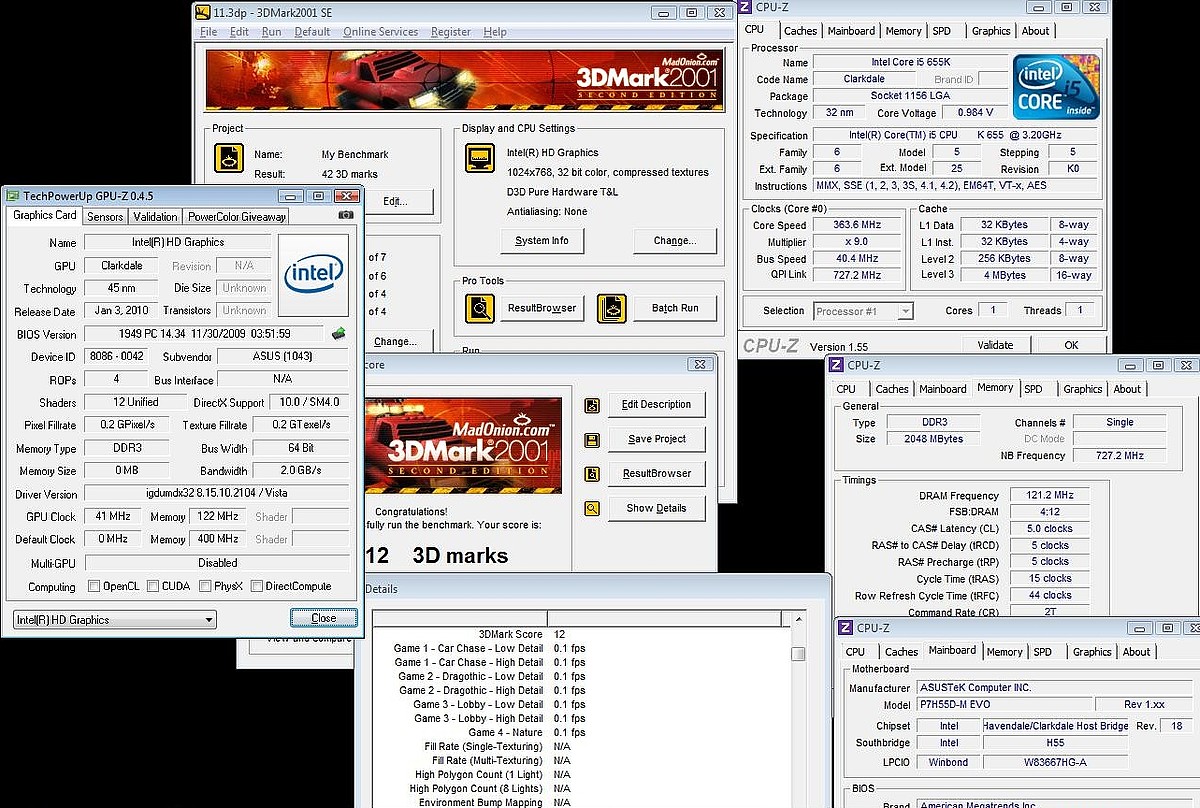The image size is (1200, 808).
Task: Open the Intel(R) HD Graphics GPU dropdown
Action: (x=114, y=620)
